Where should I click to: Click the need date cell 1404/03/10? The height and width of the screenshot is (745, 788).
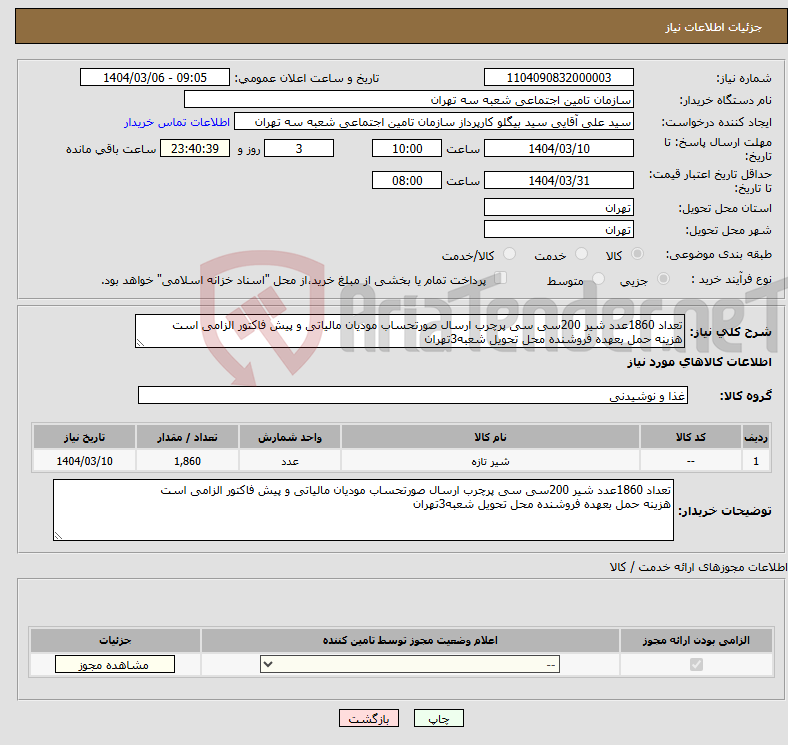point(84,460)
